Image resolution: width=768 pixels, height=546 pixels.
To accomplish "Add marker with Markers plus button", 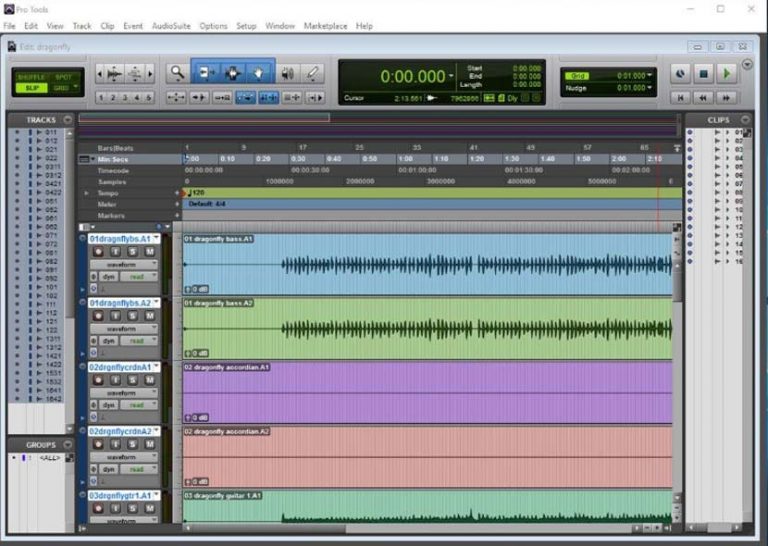I will (177, 215).
